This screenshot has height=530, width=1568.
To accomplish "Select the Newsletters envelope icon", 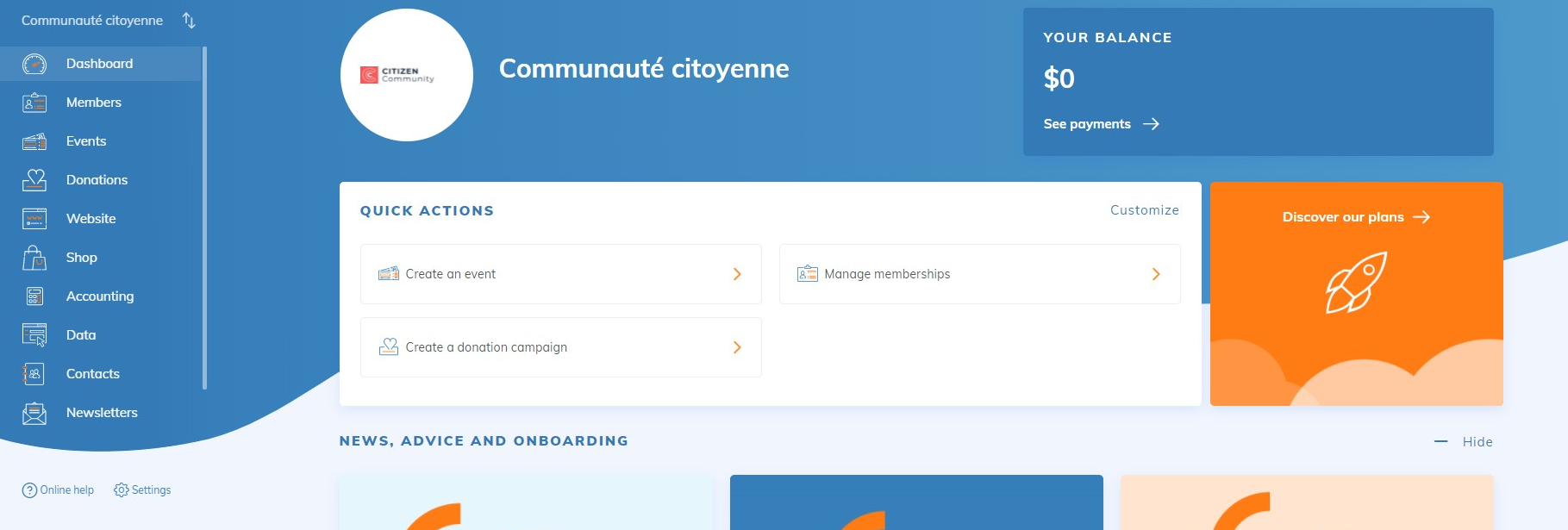I will 34,413.
